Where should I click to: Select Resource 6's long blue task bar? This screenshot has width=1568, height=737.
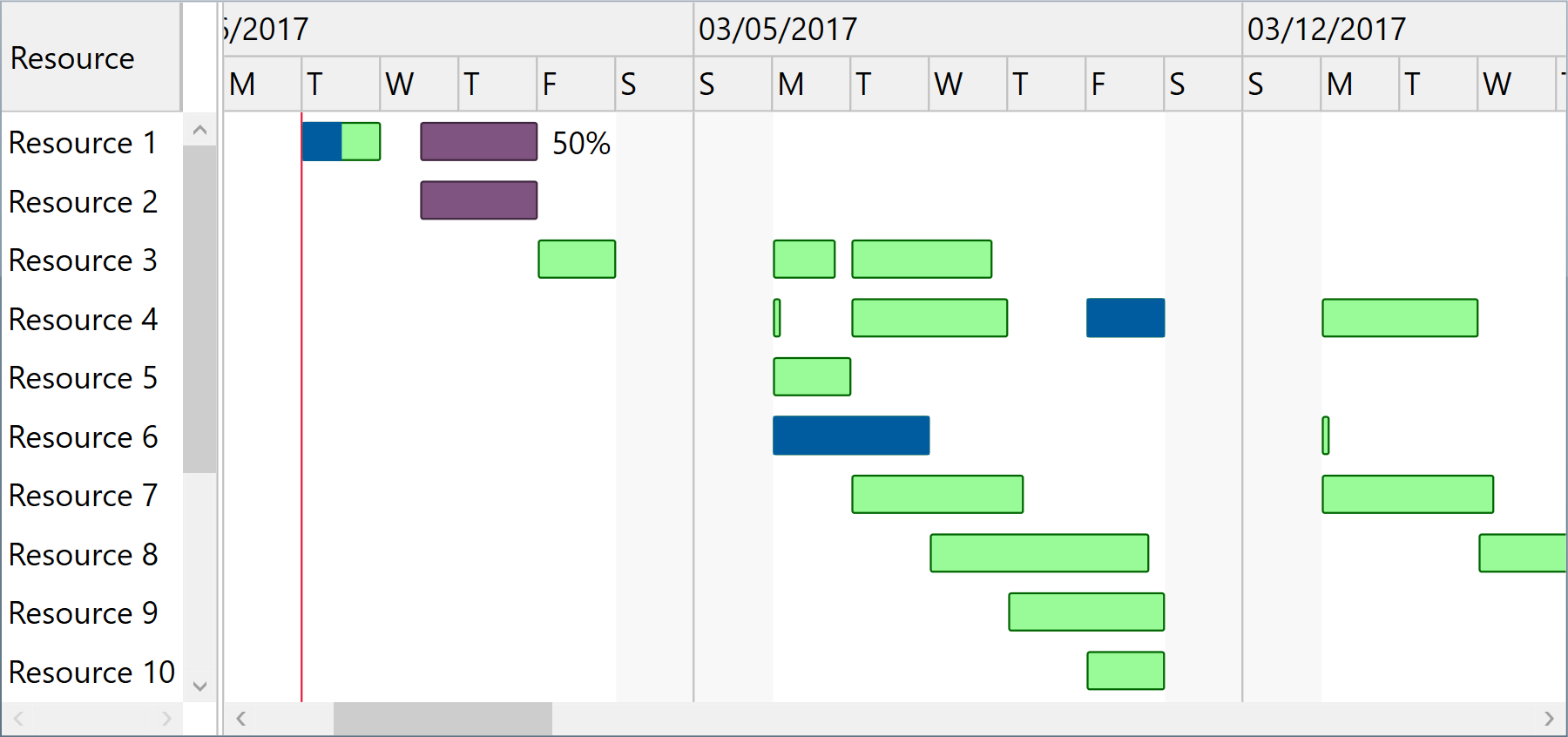[x=851, y=436]
